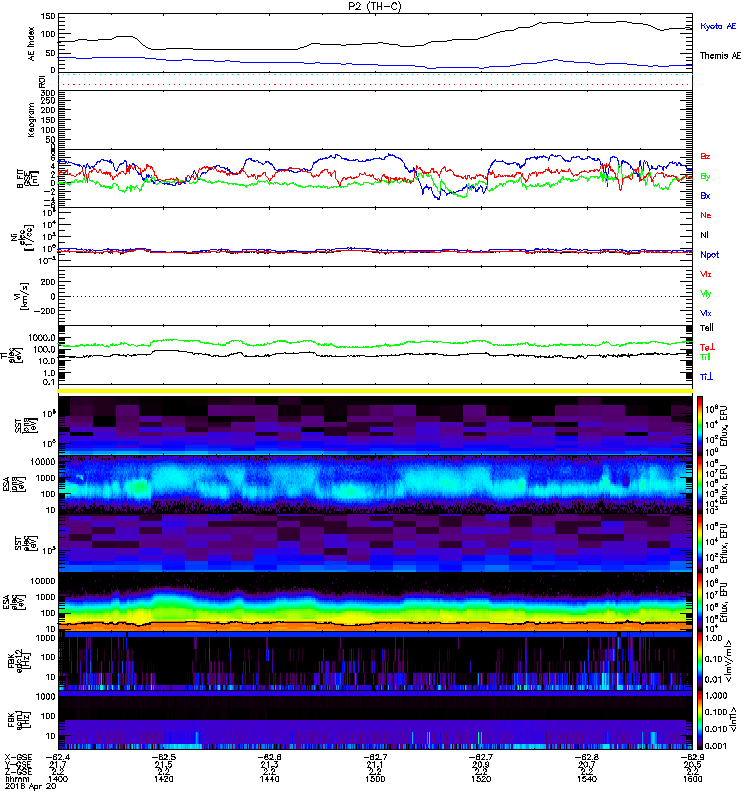The image size is (750, 800).
Task: Click the 1440 time tick label
Action: point(269,779)
